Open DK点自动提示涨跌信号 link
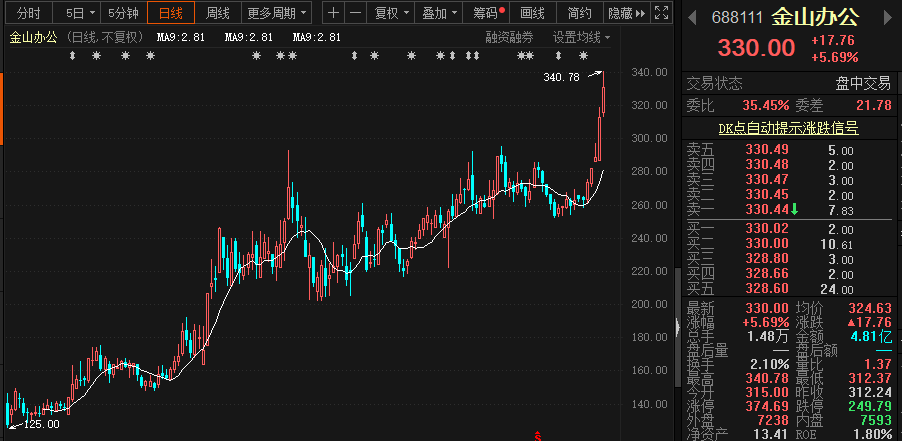Screen dimensions: 902x441 (789, 128)
